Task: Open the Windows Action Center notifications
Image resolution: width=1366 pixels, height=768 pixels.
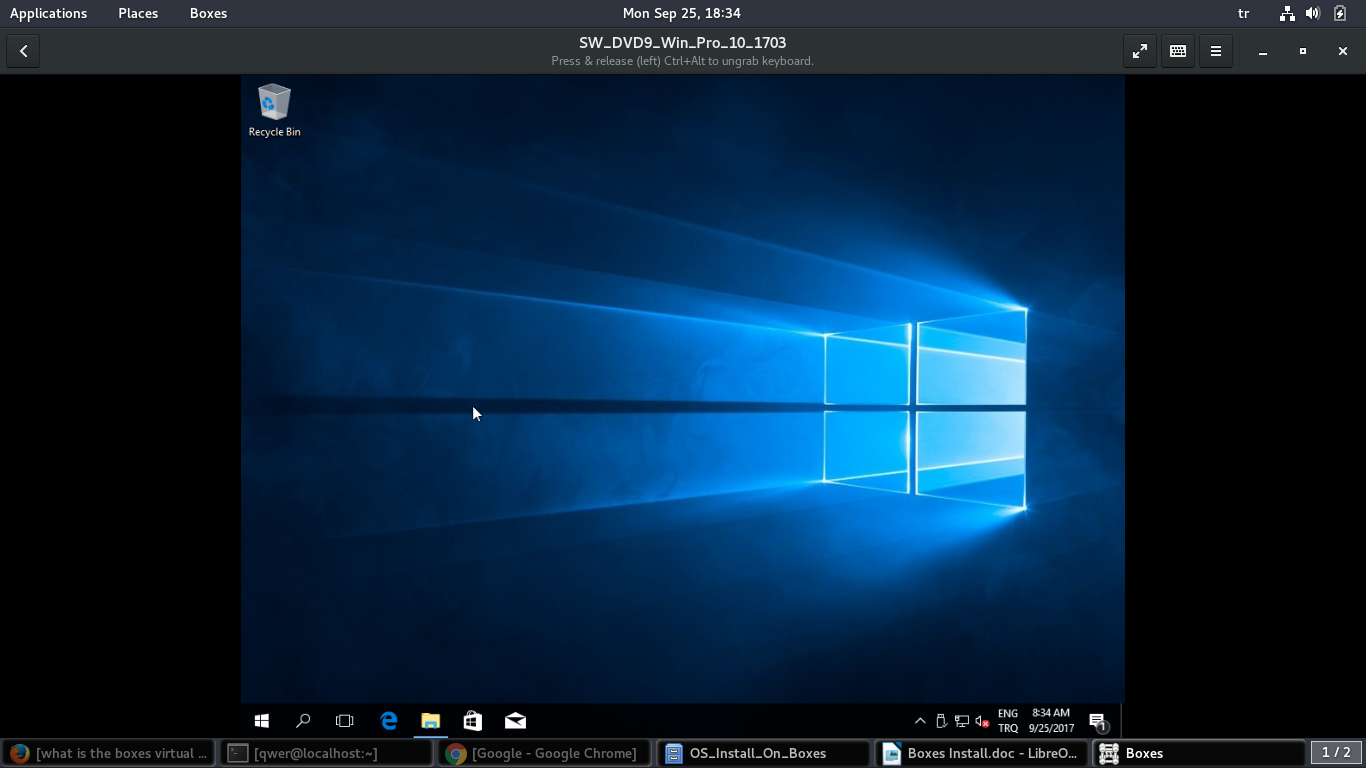Action: click(1097, 721)
